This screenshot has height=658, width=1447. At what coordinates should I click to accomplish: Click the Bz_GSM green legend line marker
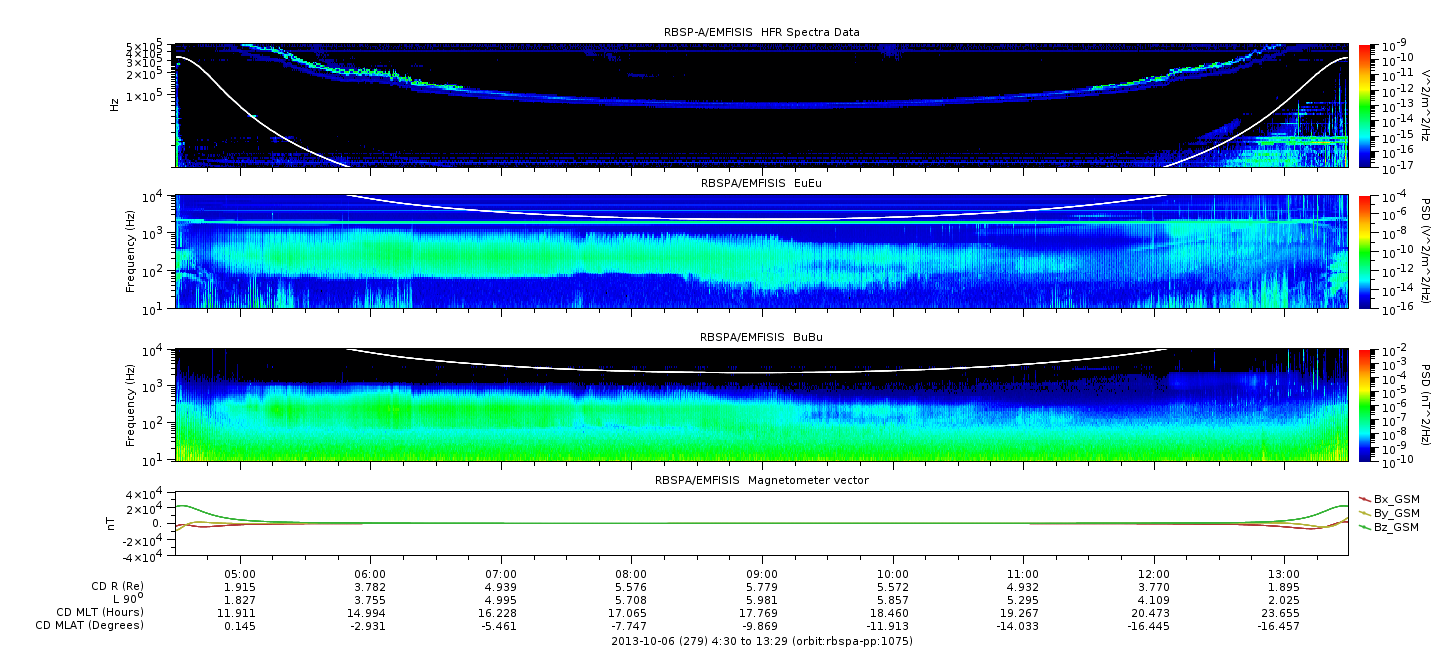[x=1364, y=526]
